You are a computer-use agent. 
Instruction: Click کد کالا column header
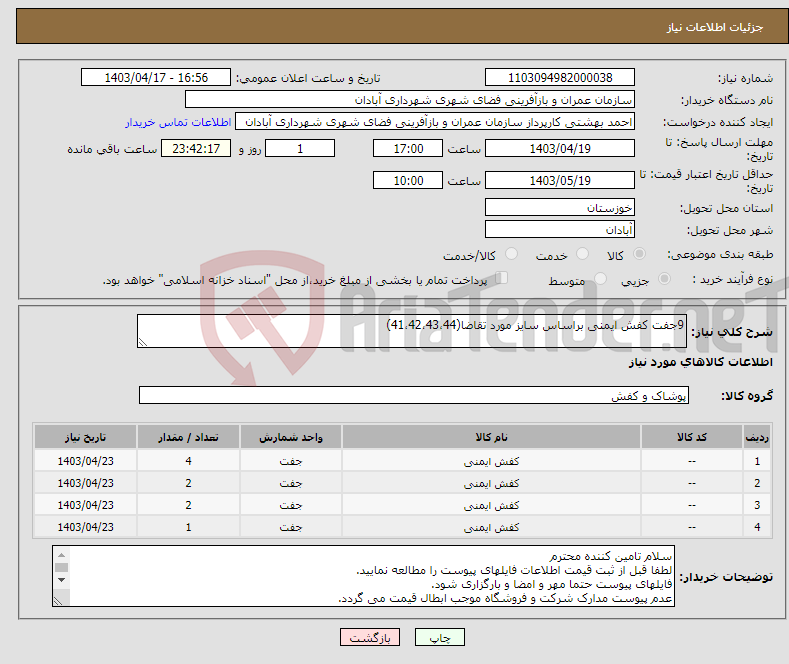click(692, 437)
